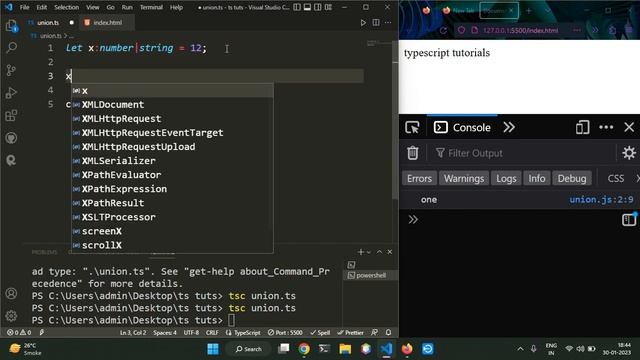This screenshot has width=640, height=360.
Task: Open the Edit menu
Action: 42,7
